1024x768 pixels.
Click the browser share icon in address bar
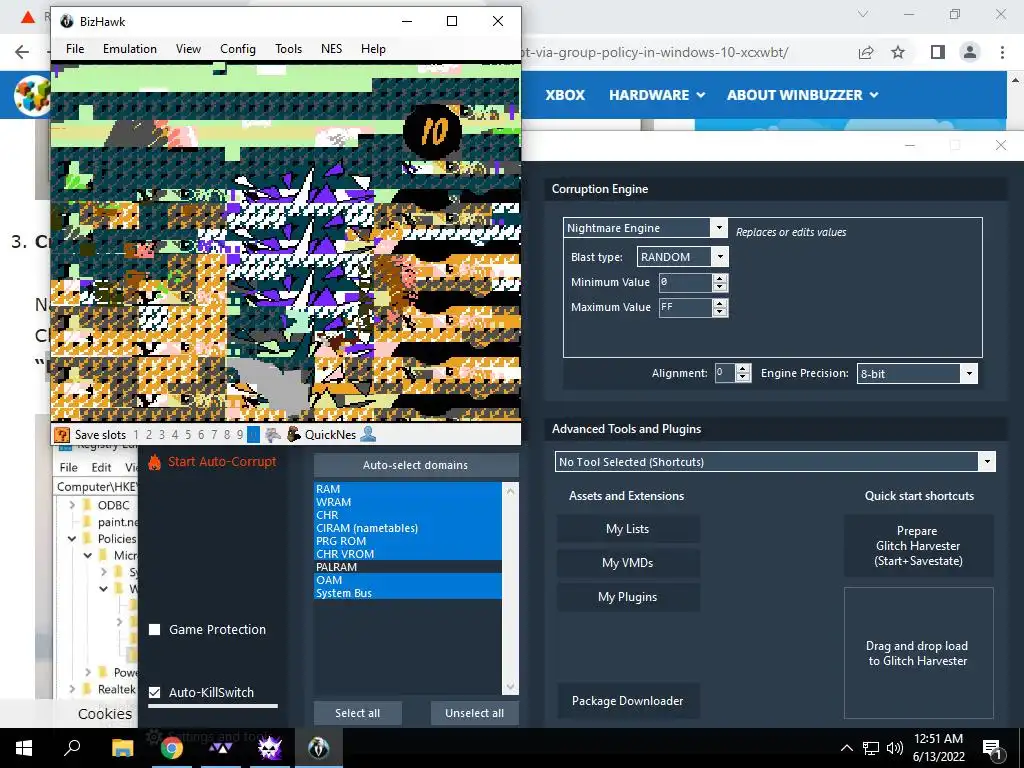tap(866, 52)
